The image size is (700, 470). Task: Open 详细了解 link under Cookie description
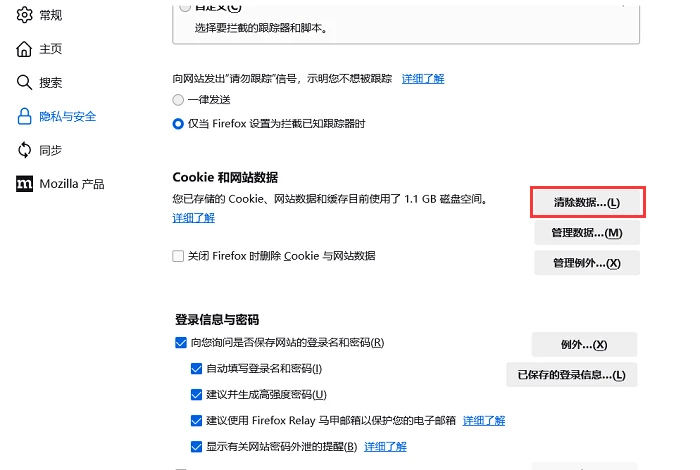tap(193, 218)
